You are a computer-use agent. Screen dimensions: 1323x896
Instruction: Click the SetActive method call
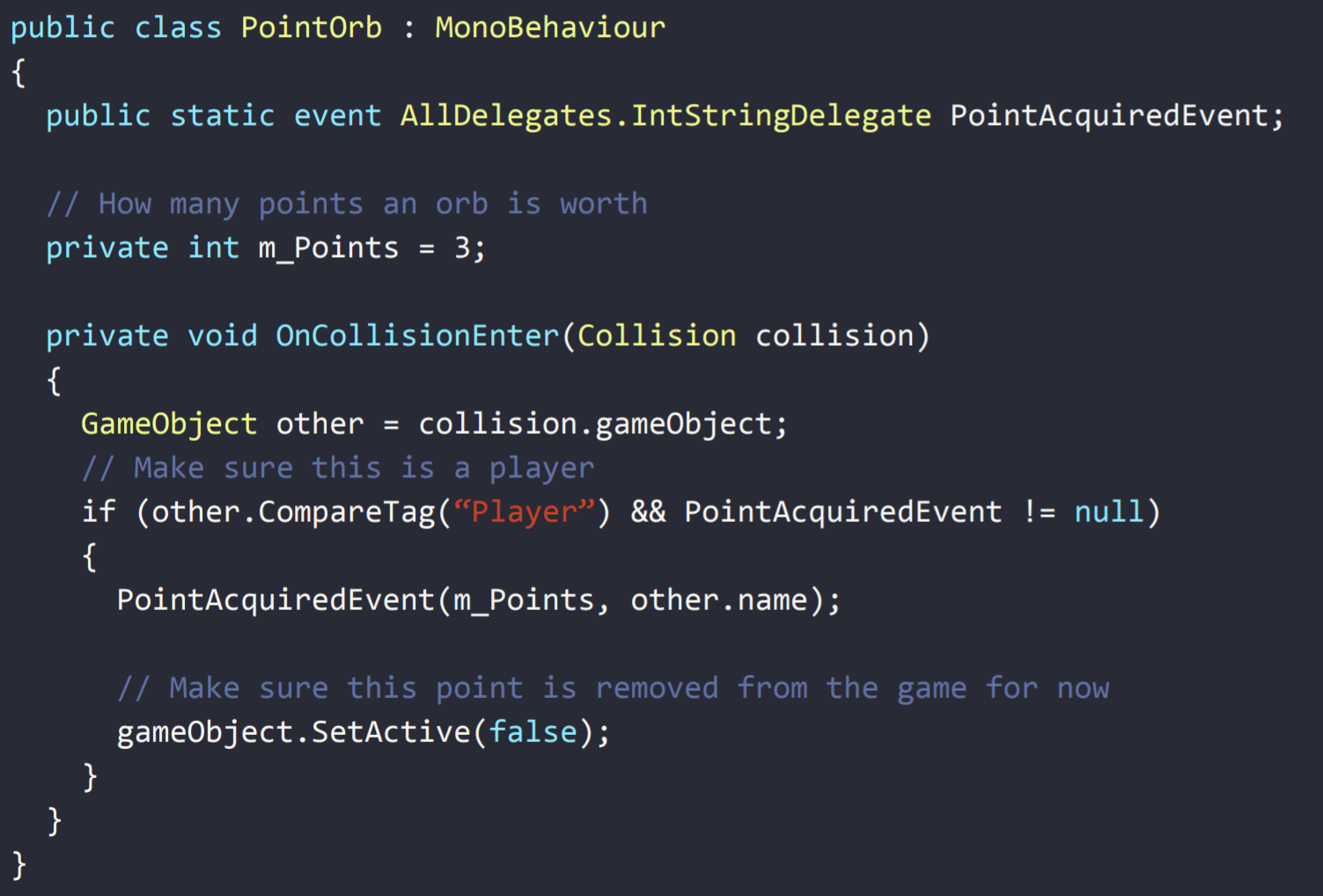point(391,732)
